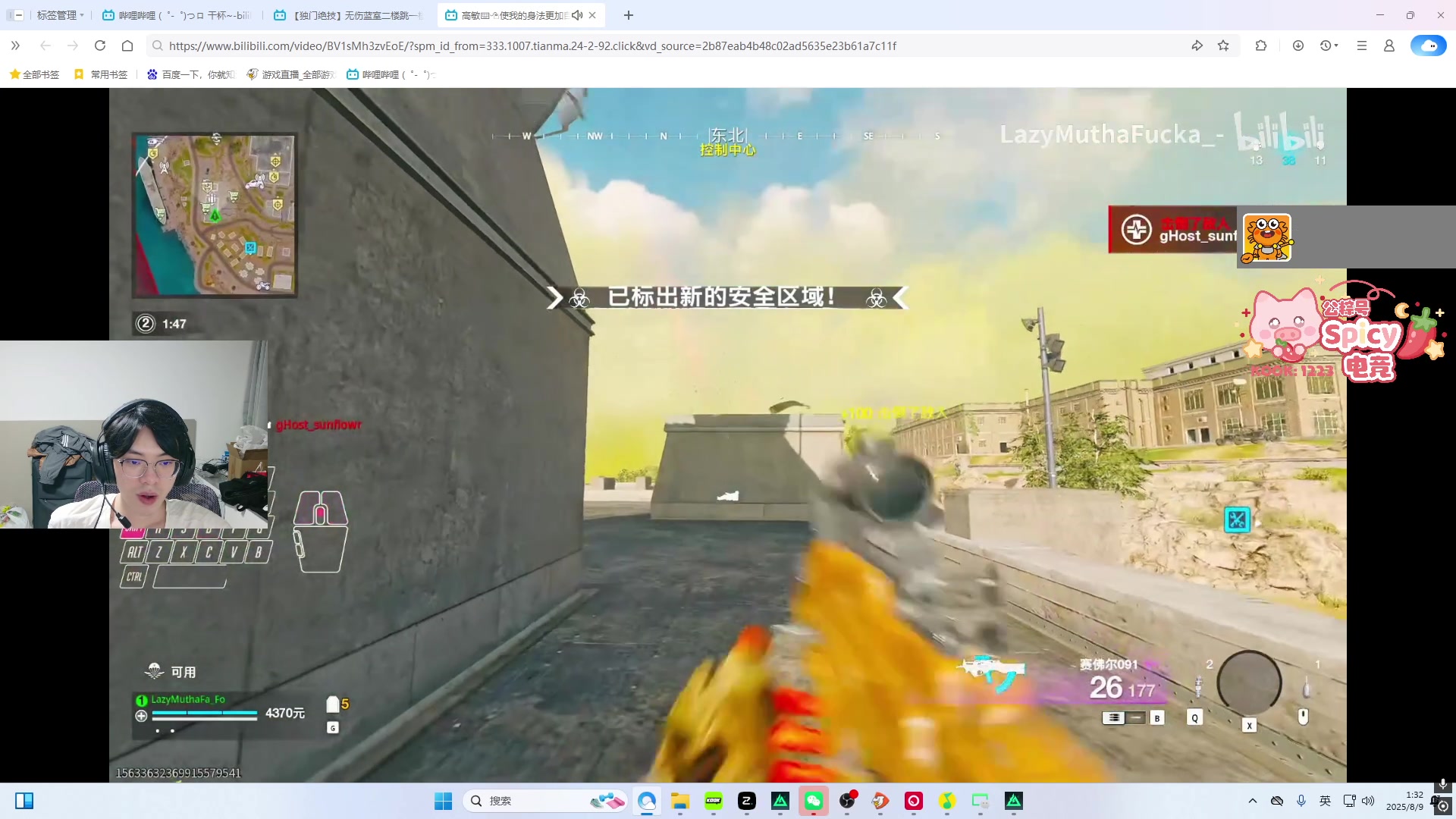Viewport: 1456px width, 819px height.
Task: Focus the bilibili URL address bar
Action: [x=667, y=46]
